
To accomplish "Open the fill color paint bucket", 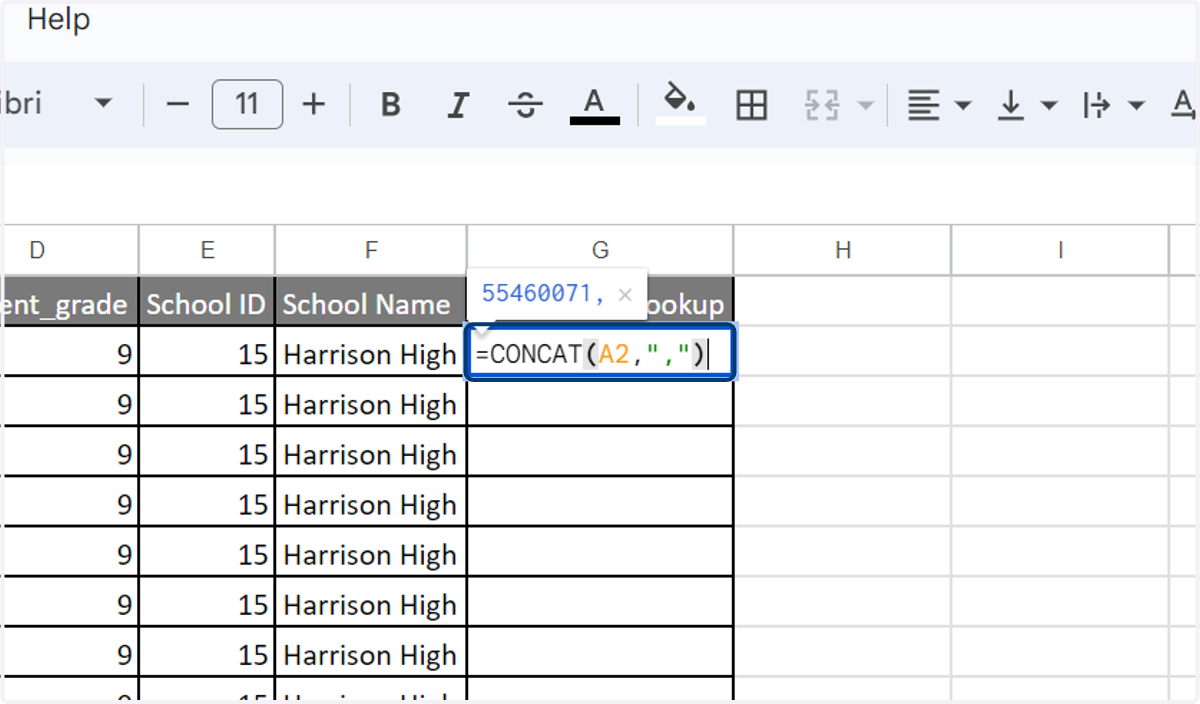I will pos(681,103).
